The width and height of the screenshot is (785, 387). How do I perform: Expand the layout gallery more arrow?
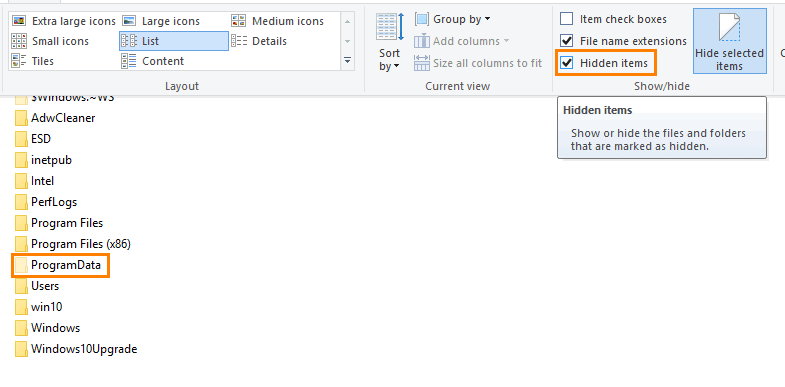pos(347,61)
